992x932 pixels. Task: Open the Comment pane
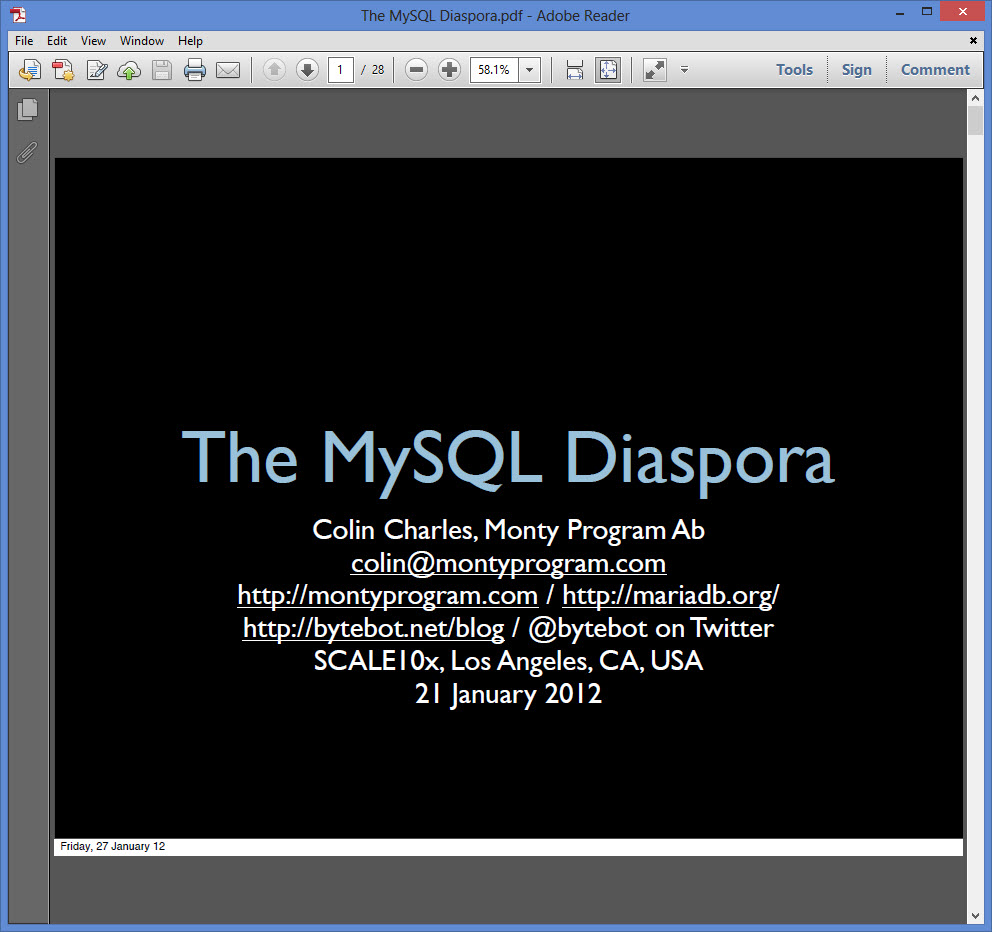[x=934, y=70]
